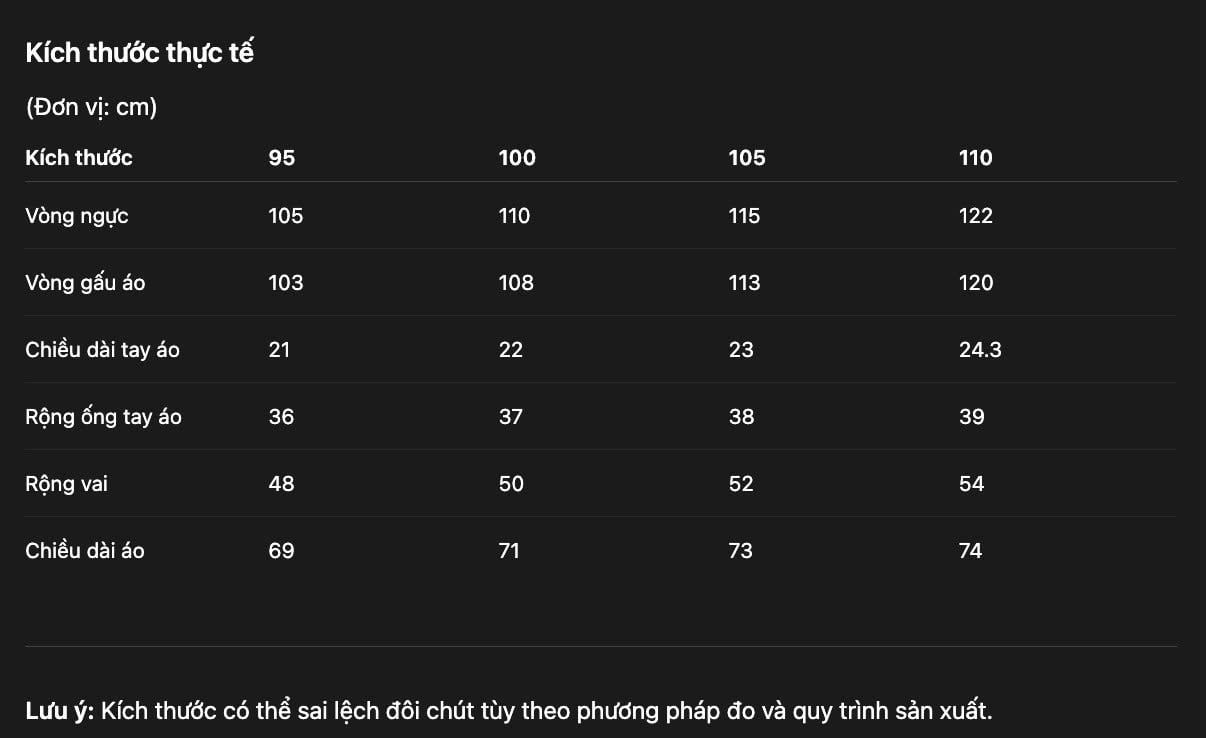This screenshot has height=738, width=1206.
Task: Select the "Chiều dài áo" row label
Action: coord(85,551)
